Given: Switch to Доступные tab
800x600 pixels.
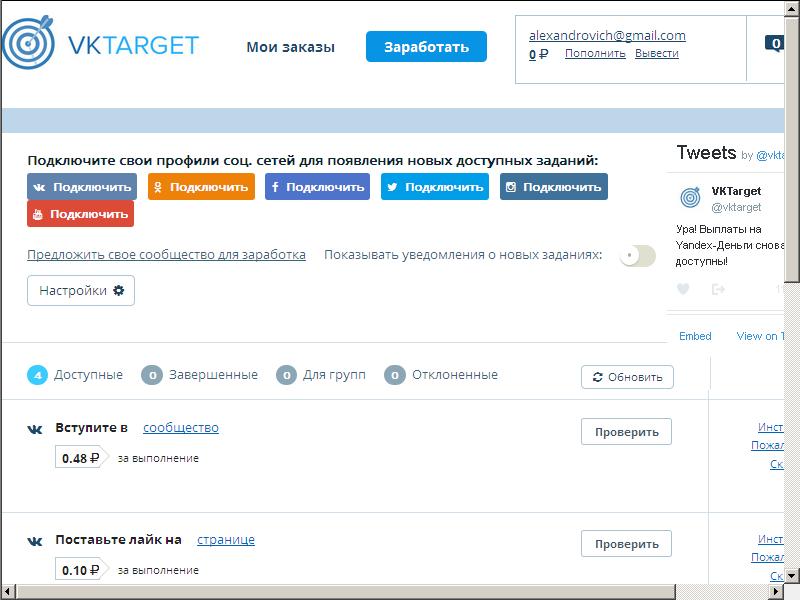Looking at the screenshot, I should [75, 375].
